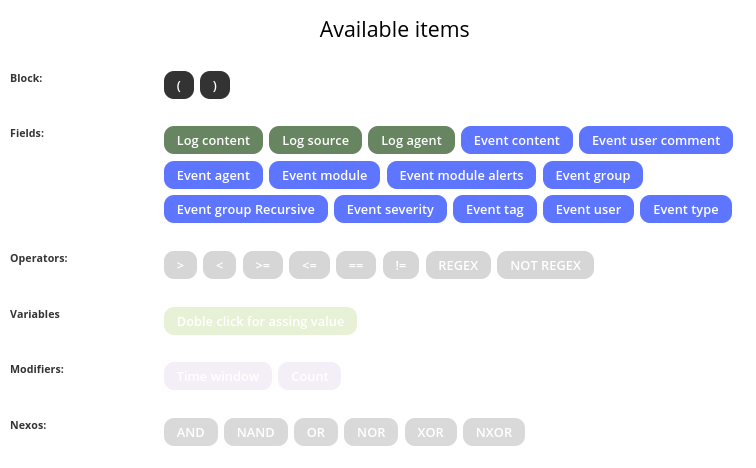This screenshot has height=468, width=756.
Task: Choose the less-or-equal operator
Action: 310,265
